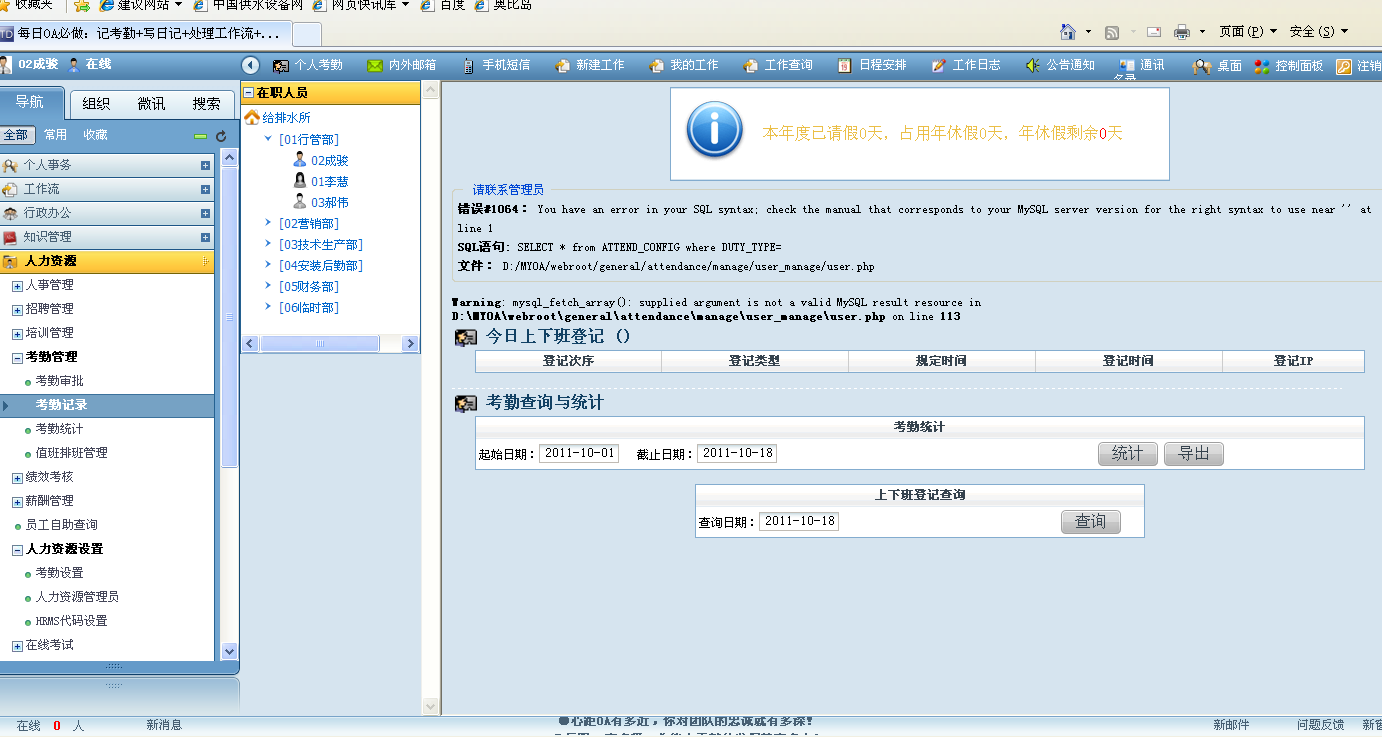Viewport: 1382px width, 737px height.
Task: Click the left-arrow collapse icon before 个人考勤
Action: (x=251, y=65)
